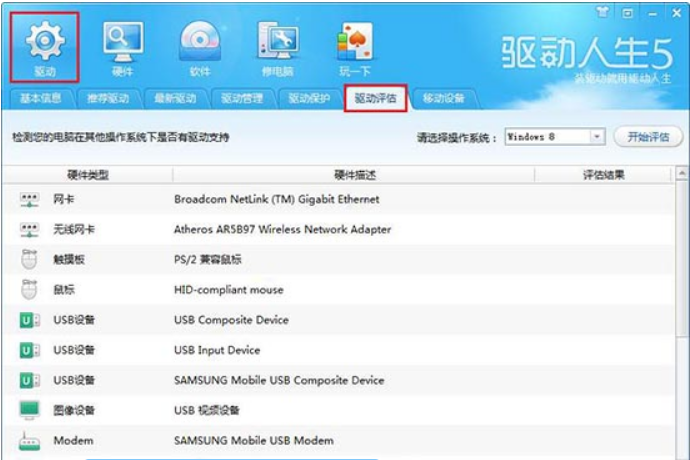Image resolution: width=690 pixels, height=460 pixels.
Task: Click the vertical scrollbar thumb of device list
Action: 682,258
